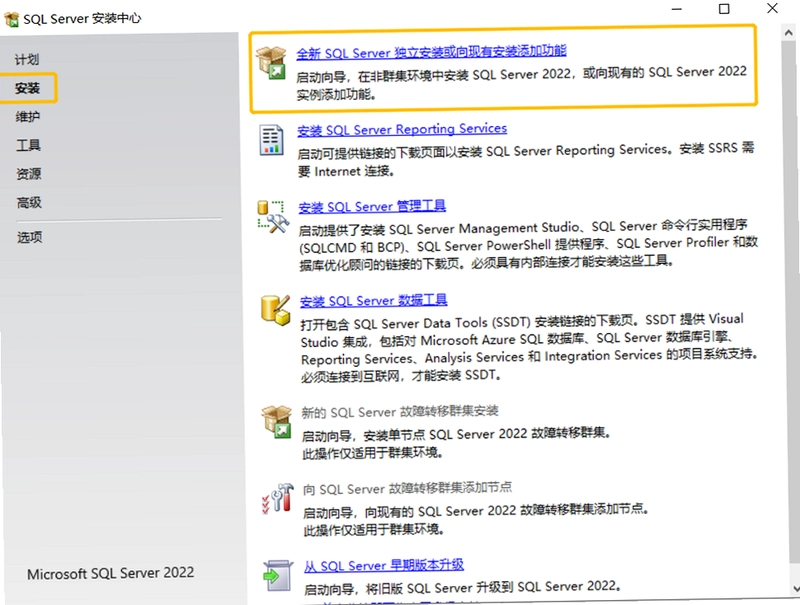Click the SQL Server data tools cylinder icon
Viewport: 800px width, 605px height.
click(275, 310)
